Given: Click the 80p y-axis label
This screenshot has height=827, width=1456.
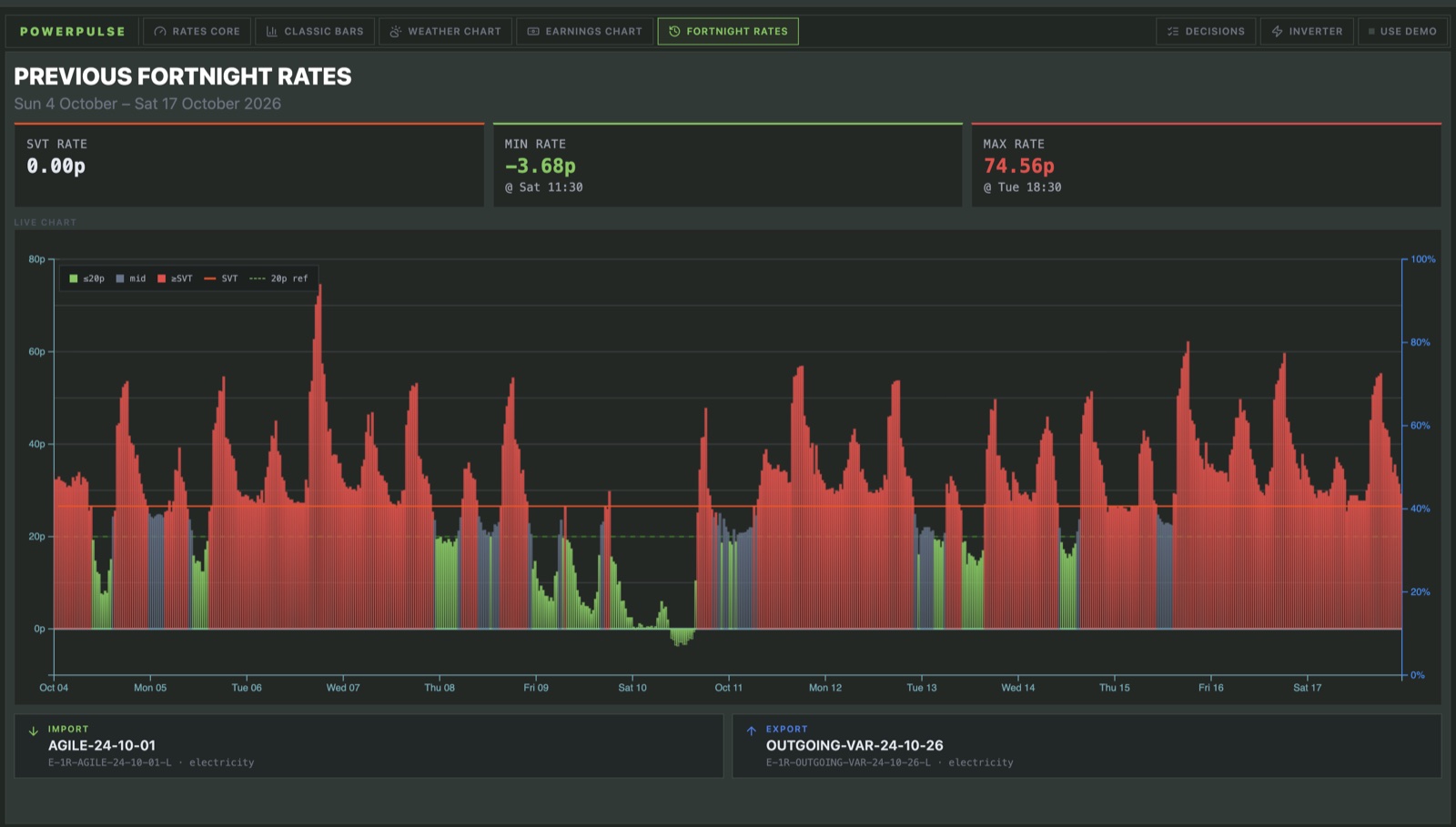Looking at the screenshot, I should (36, 259).
